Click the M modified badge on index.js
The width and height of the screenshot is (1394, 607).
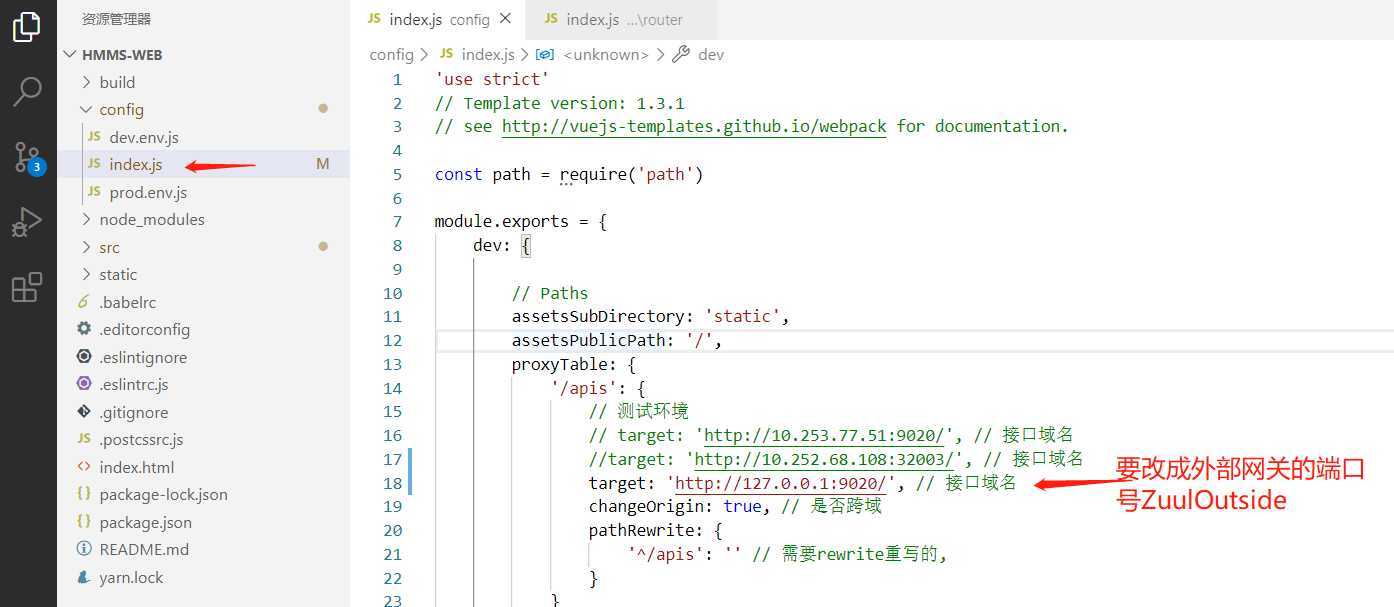[x=323, y=164]
